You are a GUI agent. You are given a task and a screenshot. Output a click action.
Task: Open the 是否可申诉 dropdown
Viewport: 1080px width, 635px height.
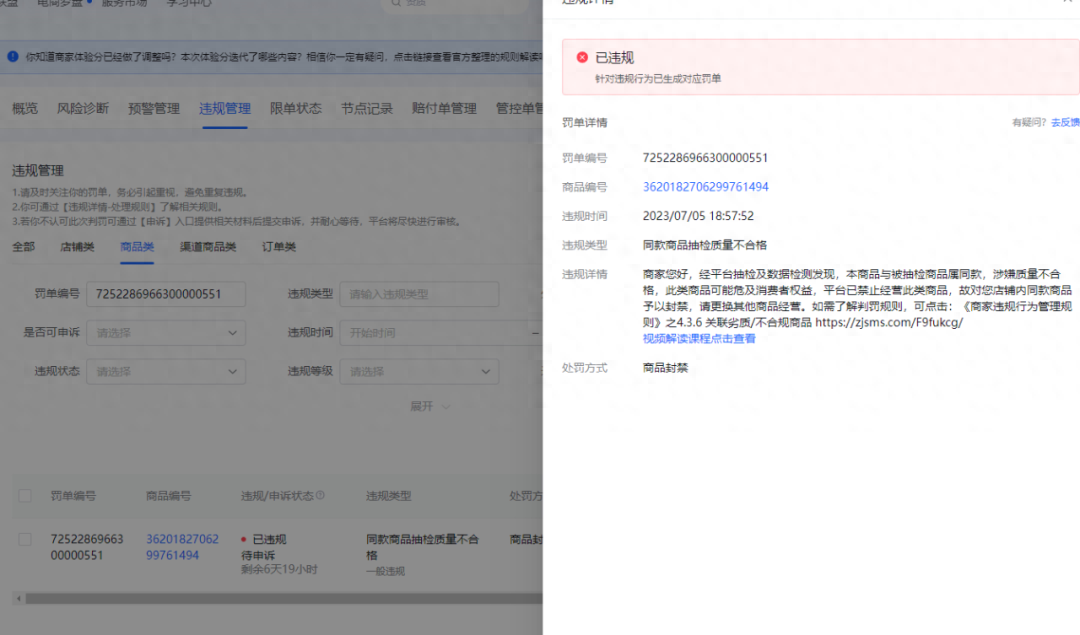(165, 332)
